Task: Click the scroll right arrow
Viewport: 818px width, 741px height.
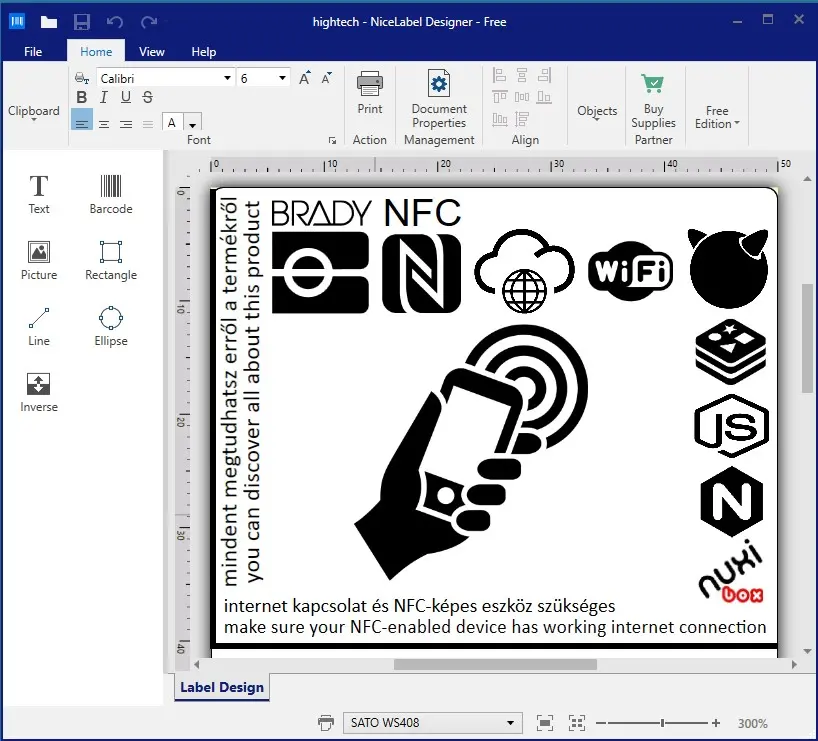Action: click(794, 664)
